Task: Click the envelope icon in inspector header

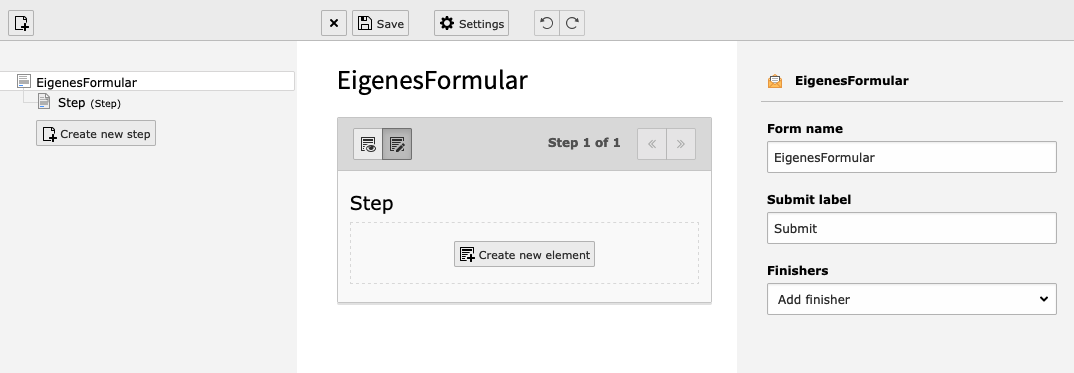Action: pos(775,81)
